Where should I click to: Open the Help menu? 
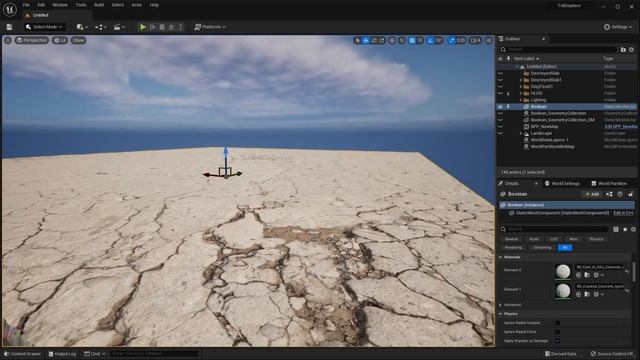click(154, 5)
